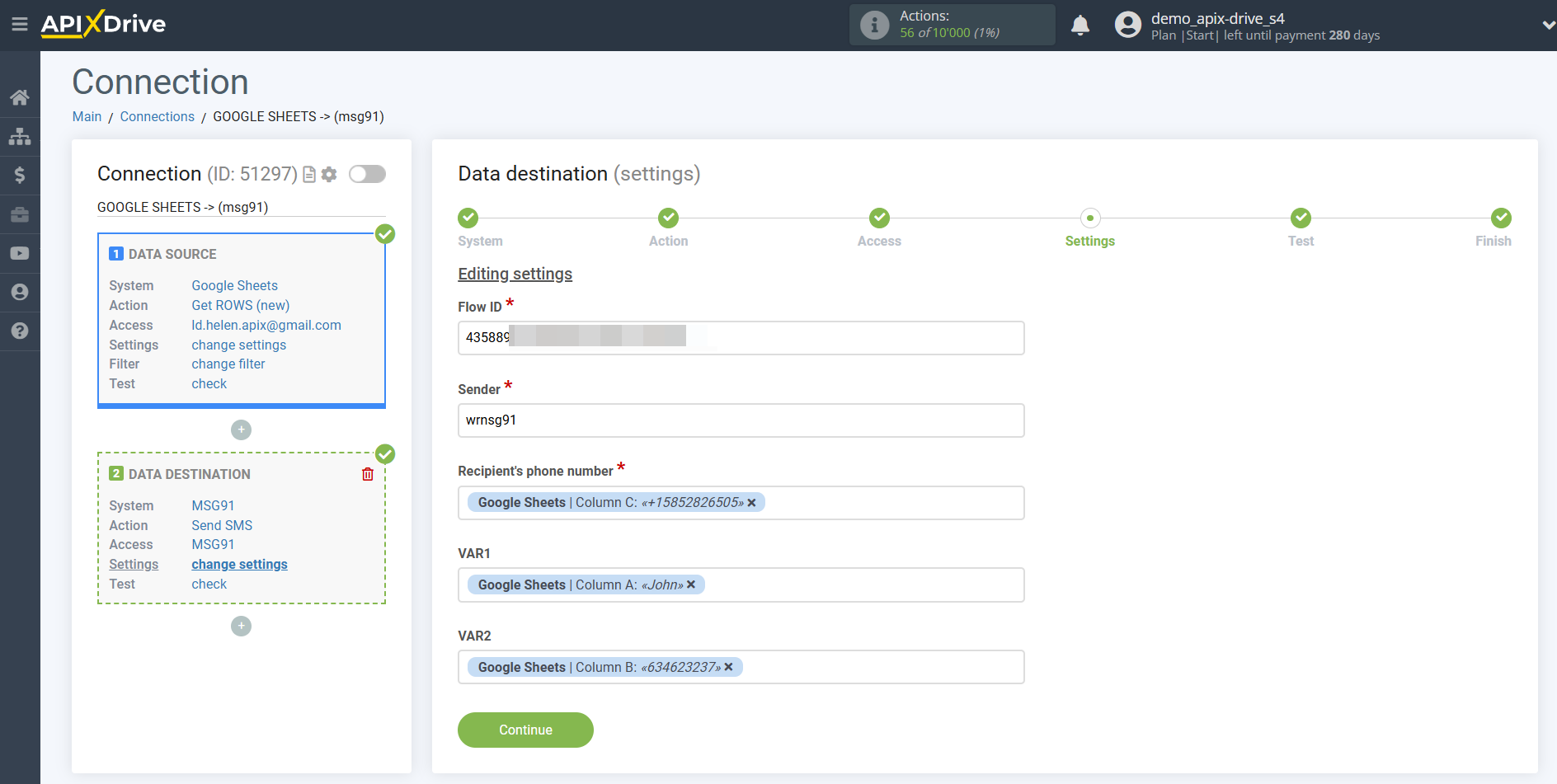Click change filter in Data Source
Viewport: 1557px width, 784px height.
tap(228, 364)
